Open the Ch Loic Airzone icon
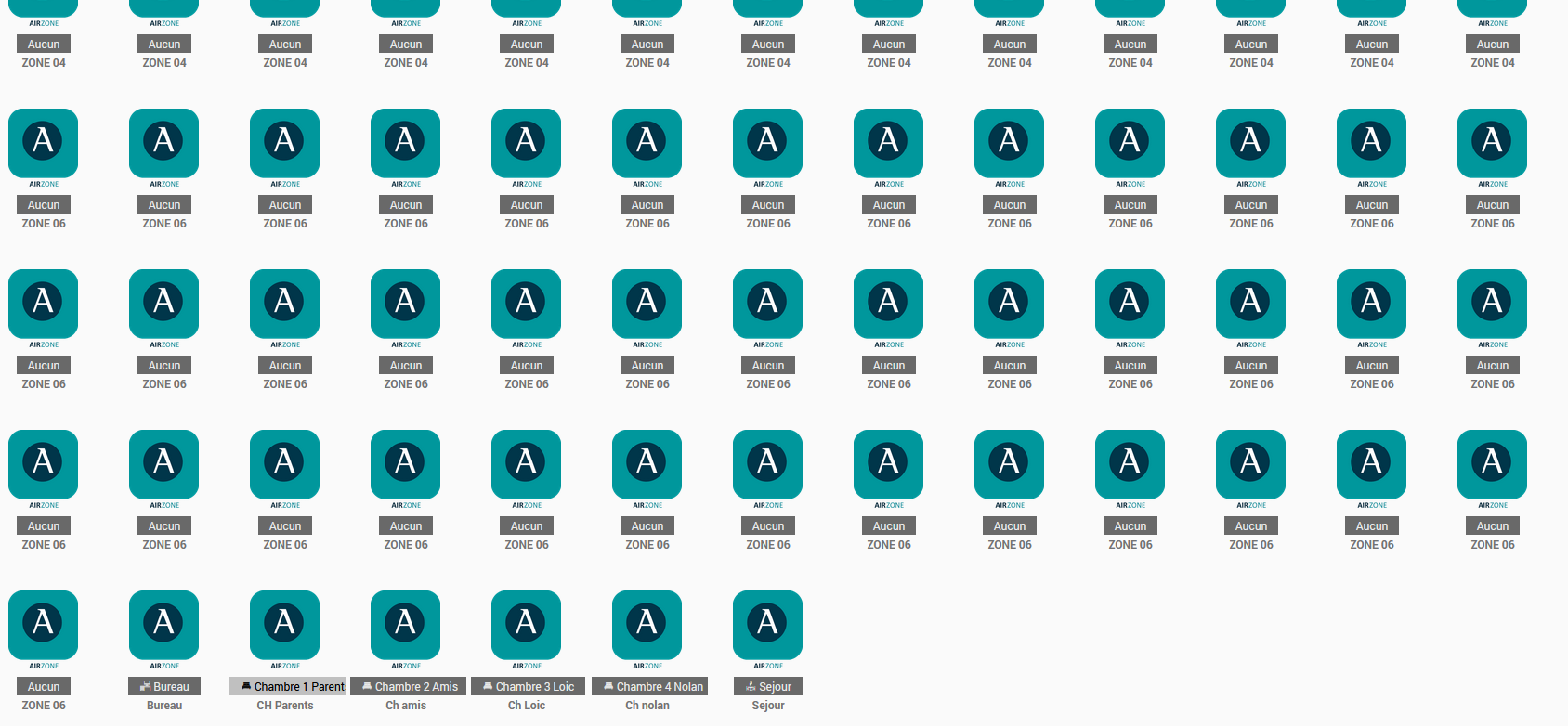This screenshot has height=726, width=1568. pos(526,624)
